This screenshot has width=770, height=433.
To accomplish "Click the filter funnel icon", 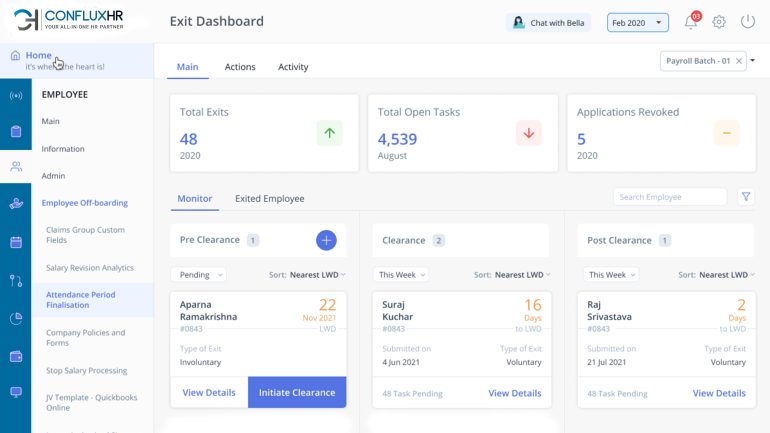I will click(746, 197).
